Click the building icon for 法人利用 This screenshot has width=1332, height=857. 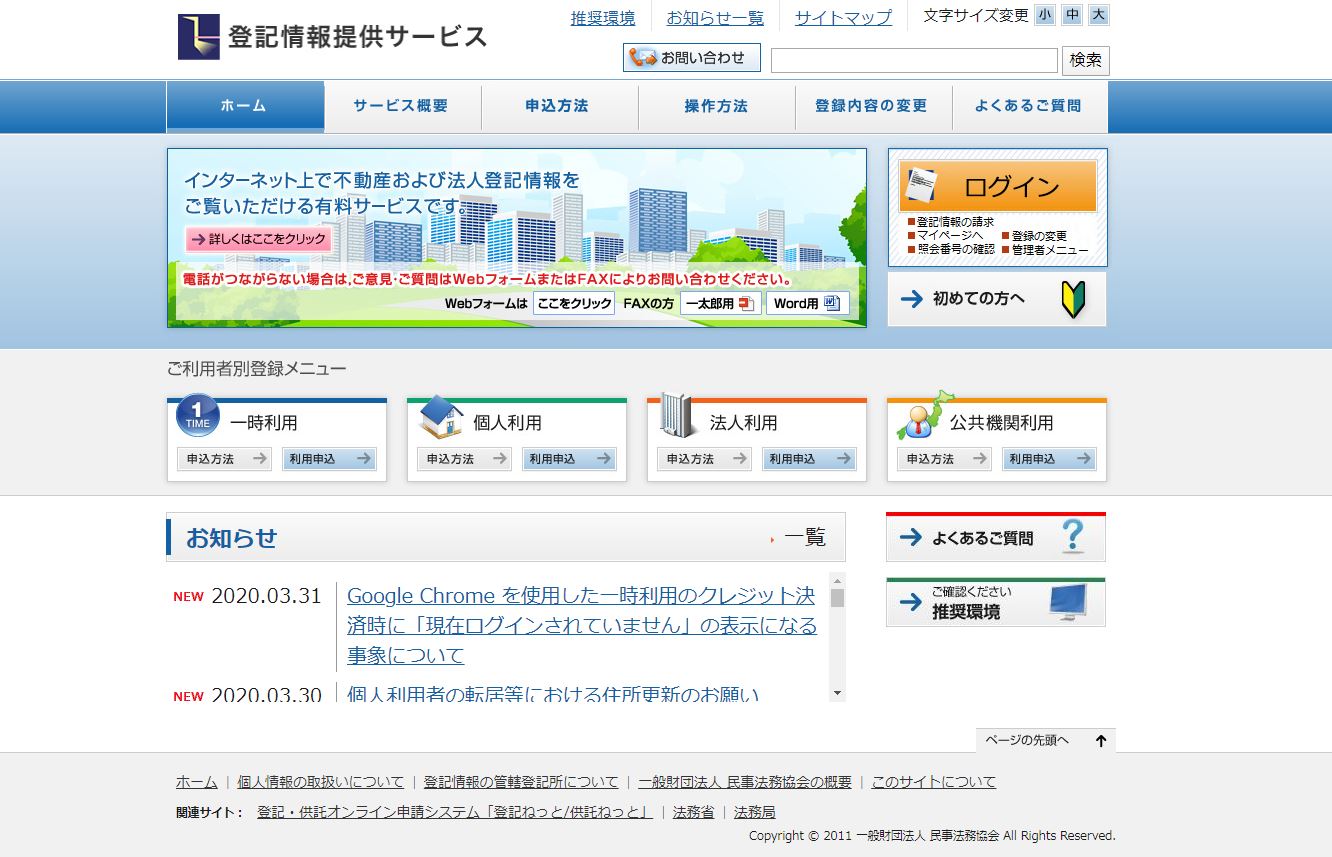pyautogui.click(x=677, y=416)
